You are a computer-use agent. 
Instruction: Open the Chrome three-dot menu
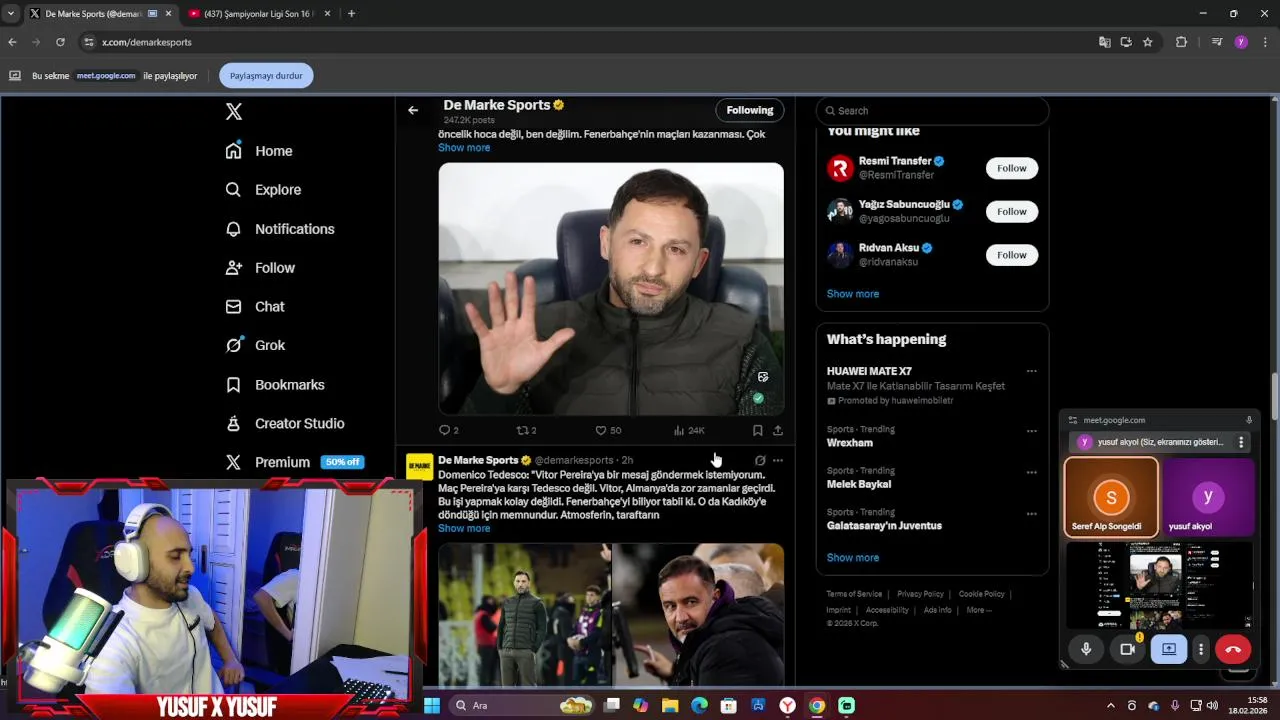1266,42
